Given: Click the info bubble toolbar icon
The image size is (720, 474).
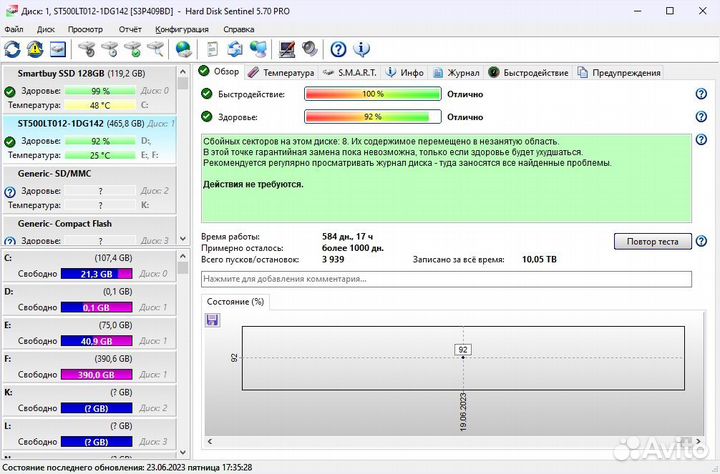Looking at the screenshot, I should coord(361,49).
